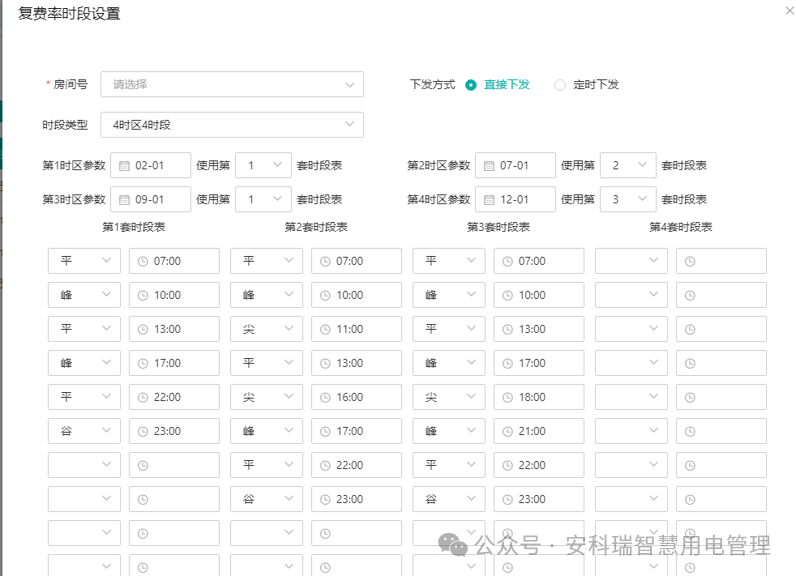This screenshot has width=796, height=577.
Task: Click clock icon in table 1 23:00 field
Action: (143, 432)
